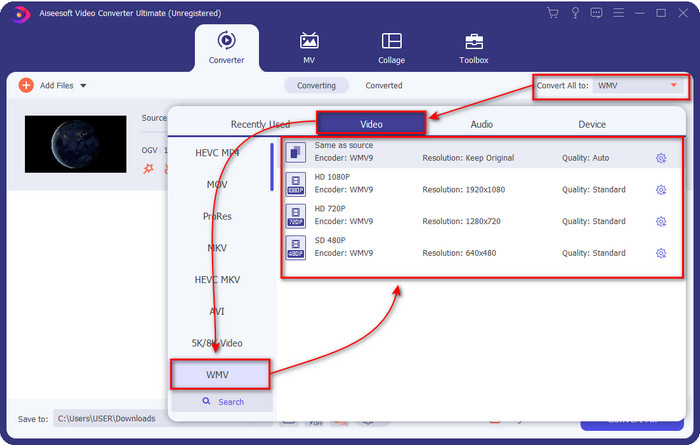
Task: Click the earth video thumbnail
Action: click(x=75, y=144)
